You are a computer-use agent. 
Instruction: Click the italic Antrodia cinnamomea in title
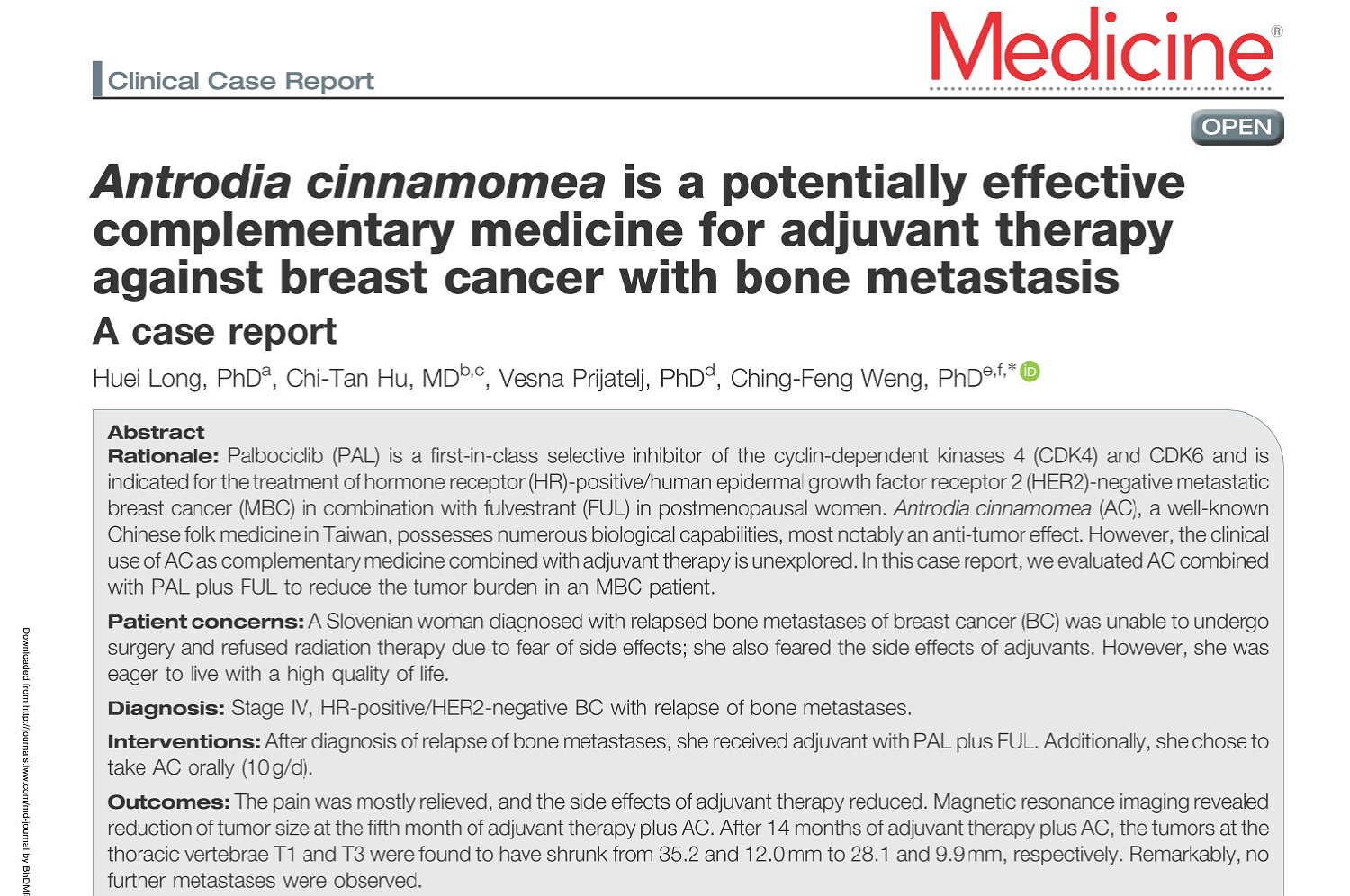[x=349, y=183]
